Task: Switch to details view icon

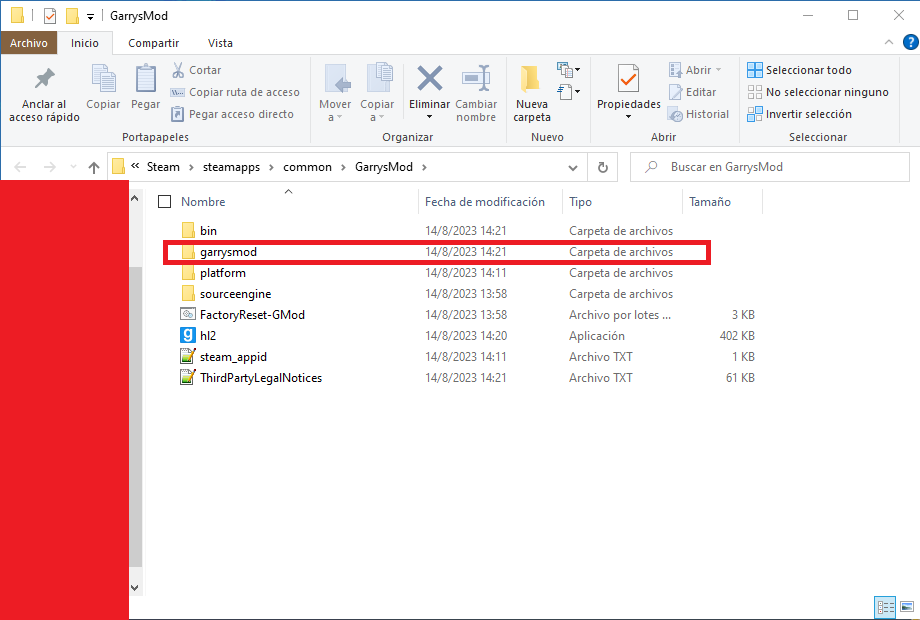Action: pos(885,607)
